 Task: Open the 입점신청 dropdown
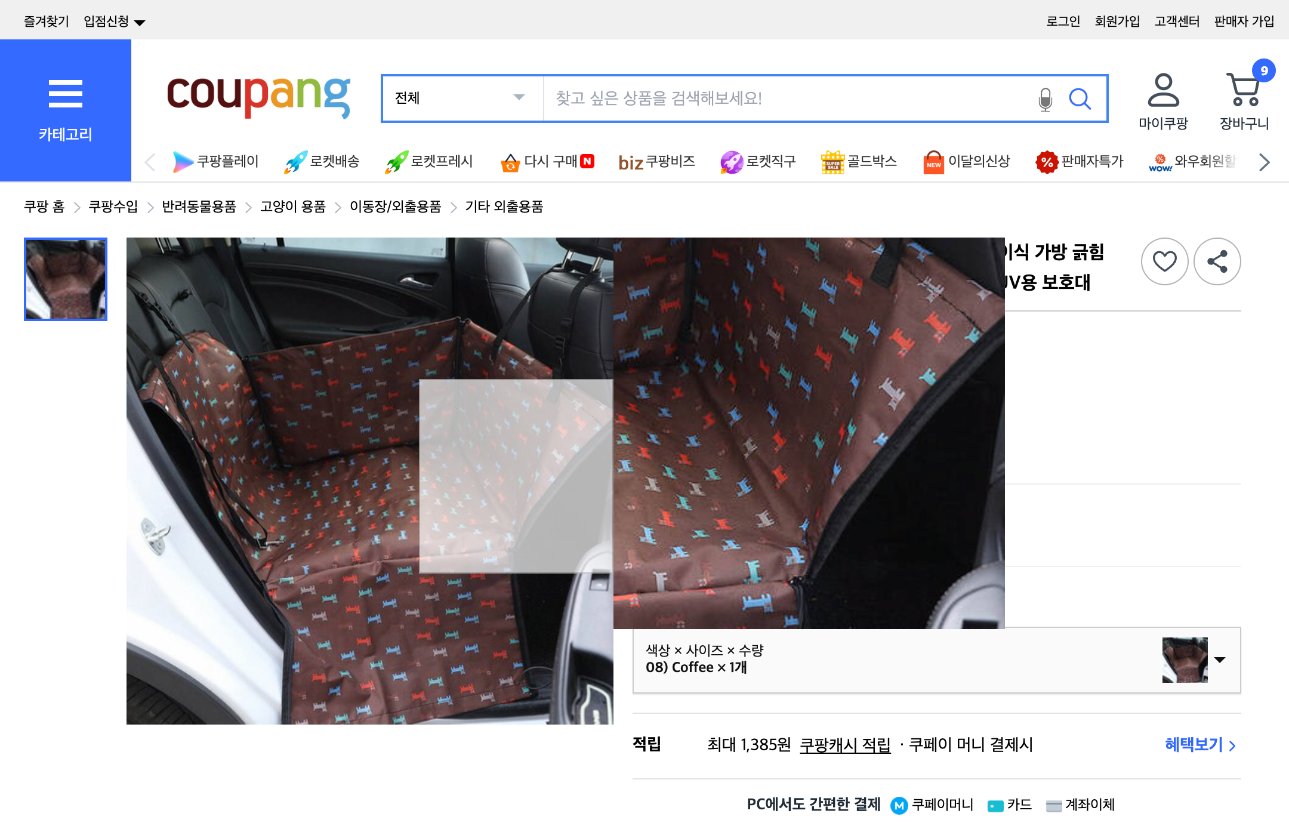pyautogui.click(x=110, y=20)
